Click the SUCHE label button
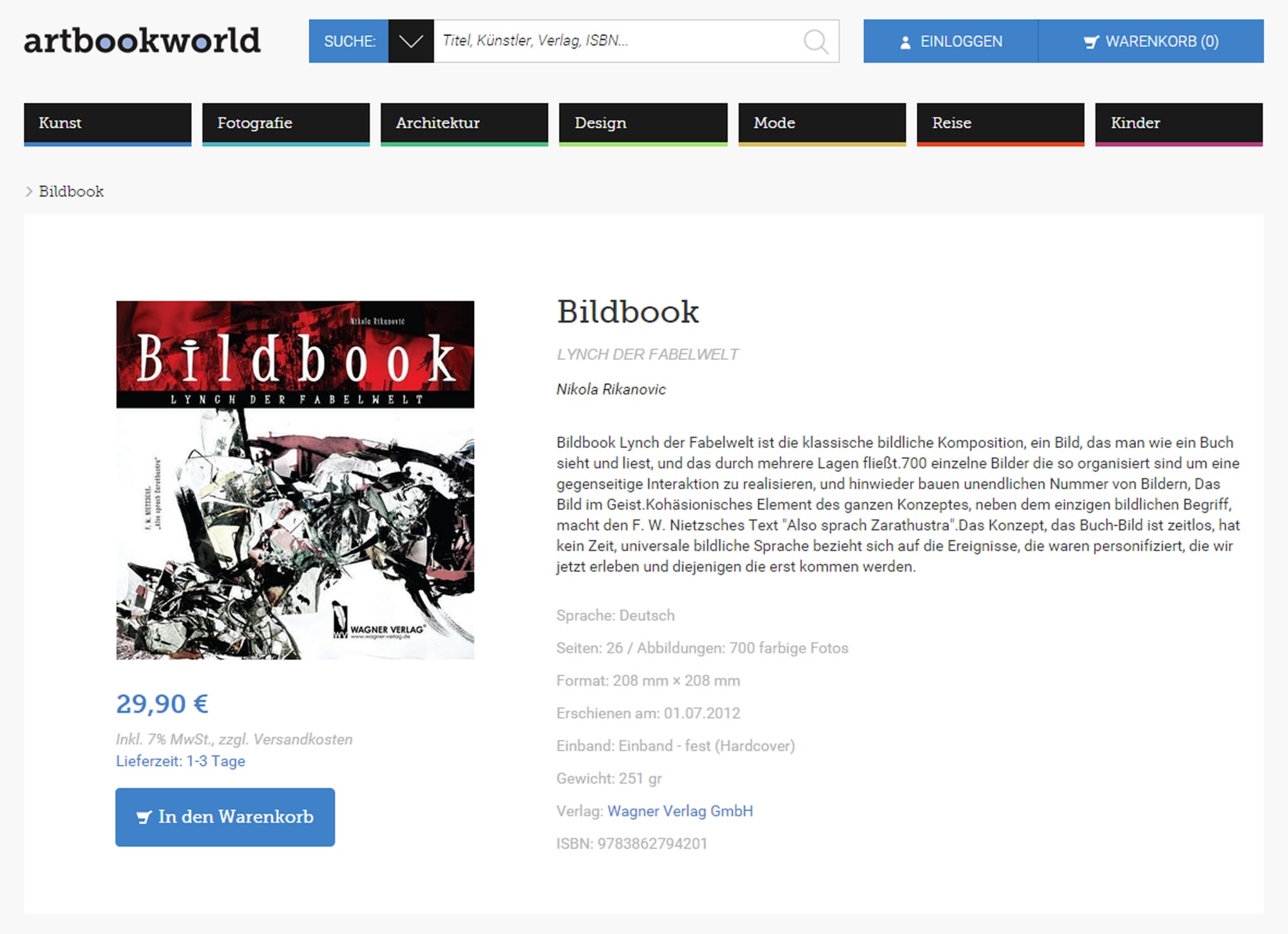The height and width of the screenshot is (934, 1288). point(349,42)
